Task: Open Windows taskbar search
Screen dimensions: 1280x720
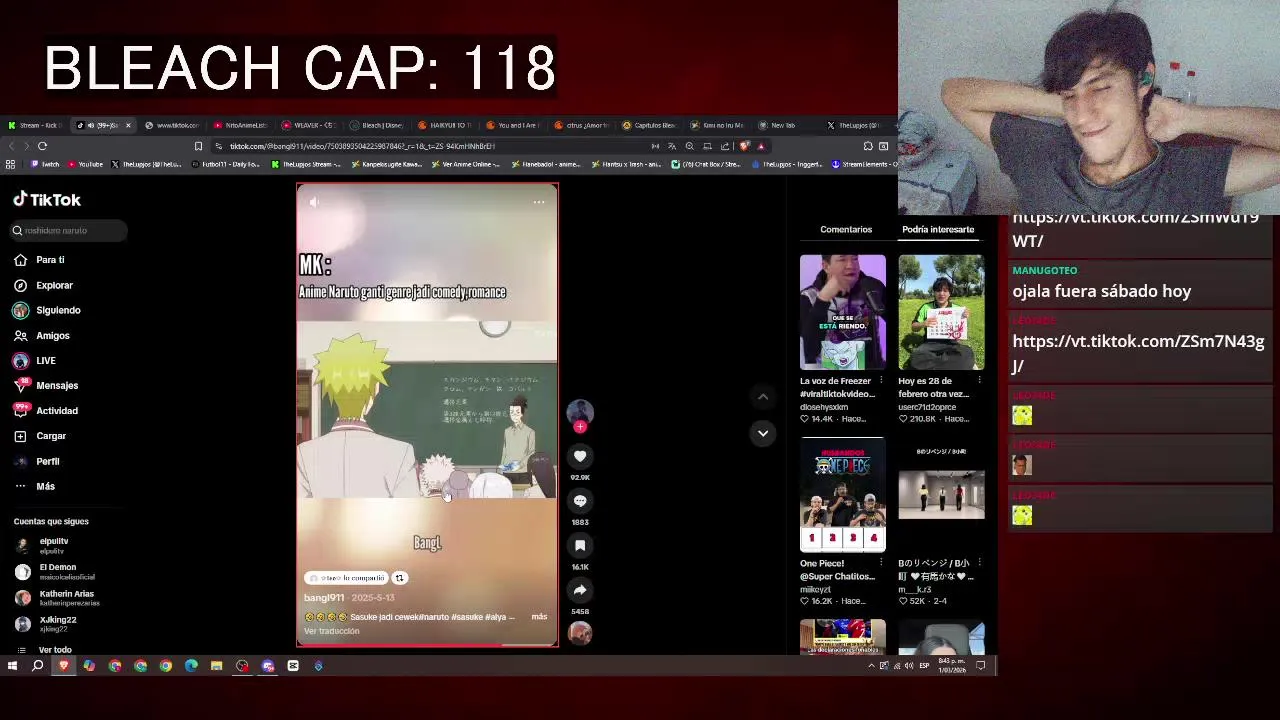Action: tap(38, 666)
